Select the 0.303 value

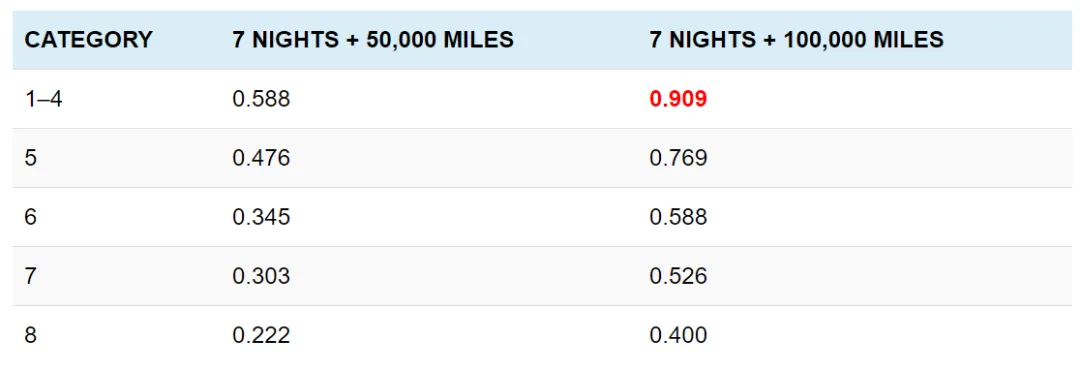click(261, 277)
